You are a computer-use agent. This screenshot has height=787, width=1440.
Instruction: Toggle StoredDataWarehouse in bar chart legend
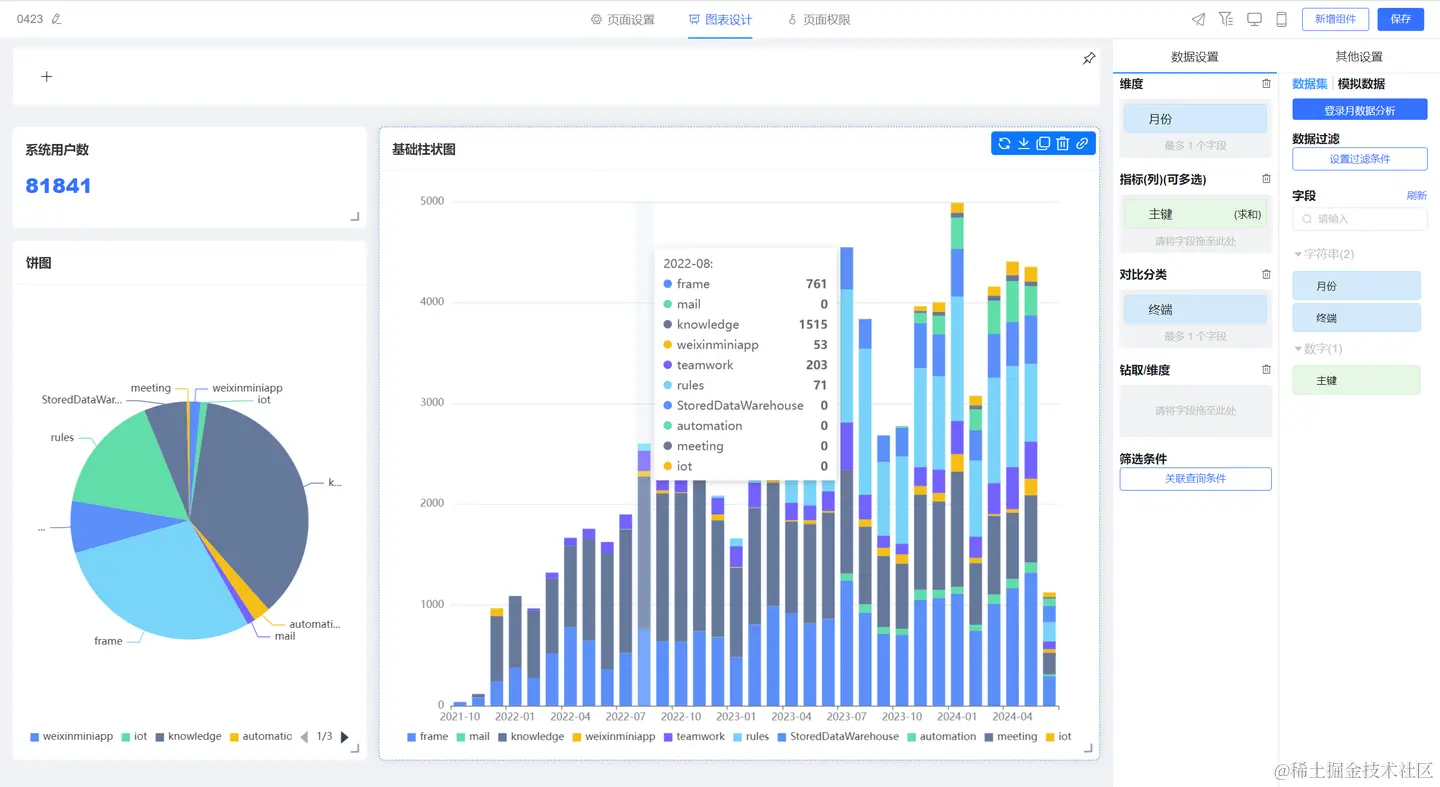pyautogui.click(x=838, y=737)
